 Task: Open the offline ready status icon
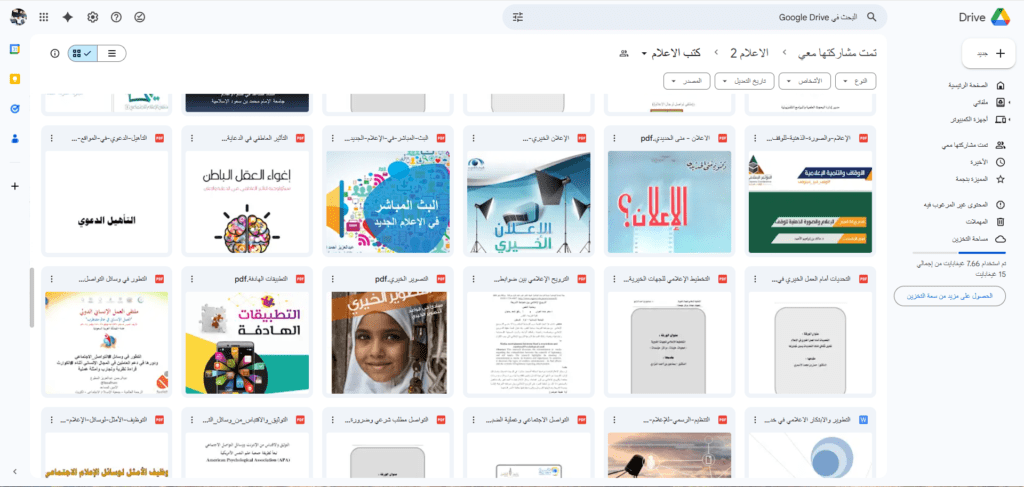[140, 17]
